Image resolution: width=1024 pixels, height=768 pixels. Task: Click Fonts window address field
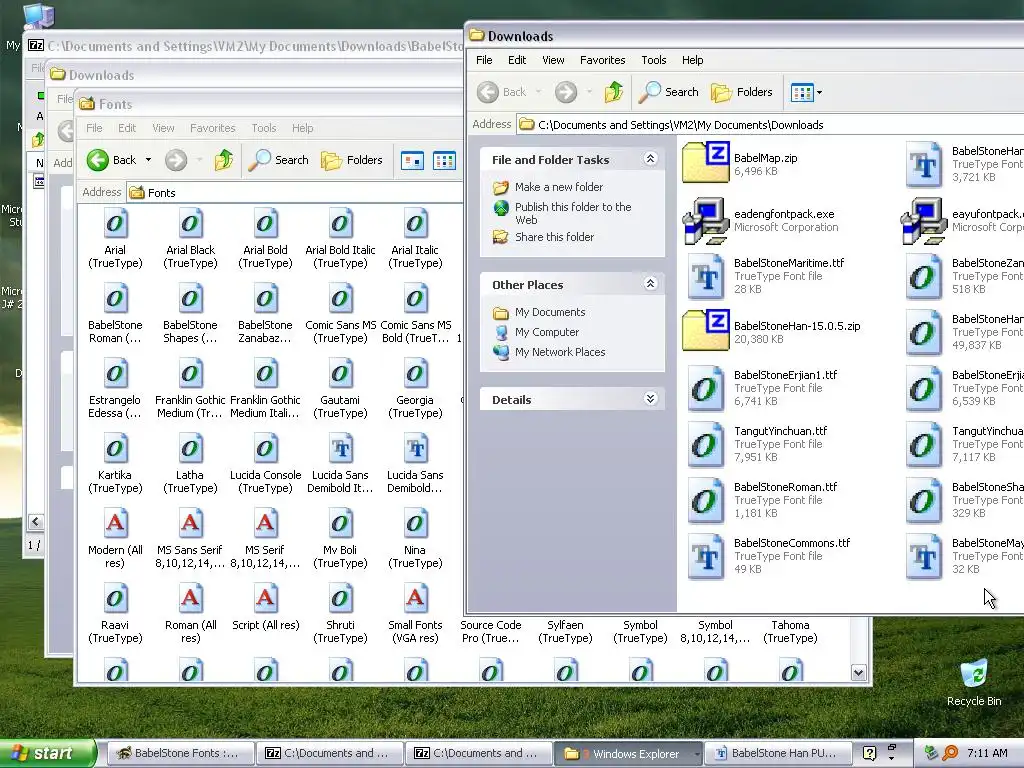(x=295, y=193)
